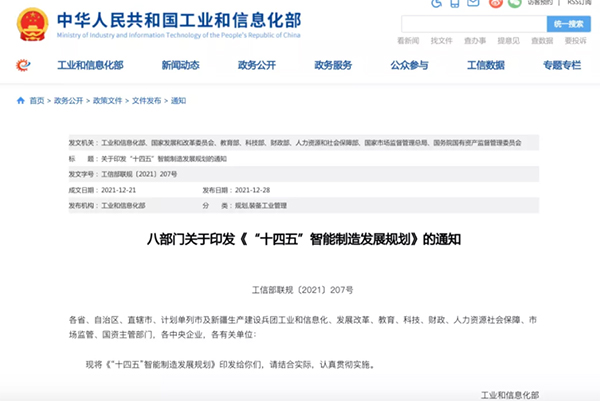Viewport: 600px width, 401px height.
Task: Click the article headline 八部门关于印发…的通知
Action: (304, 240)
